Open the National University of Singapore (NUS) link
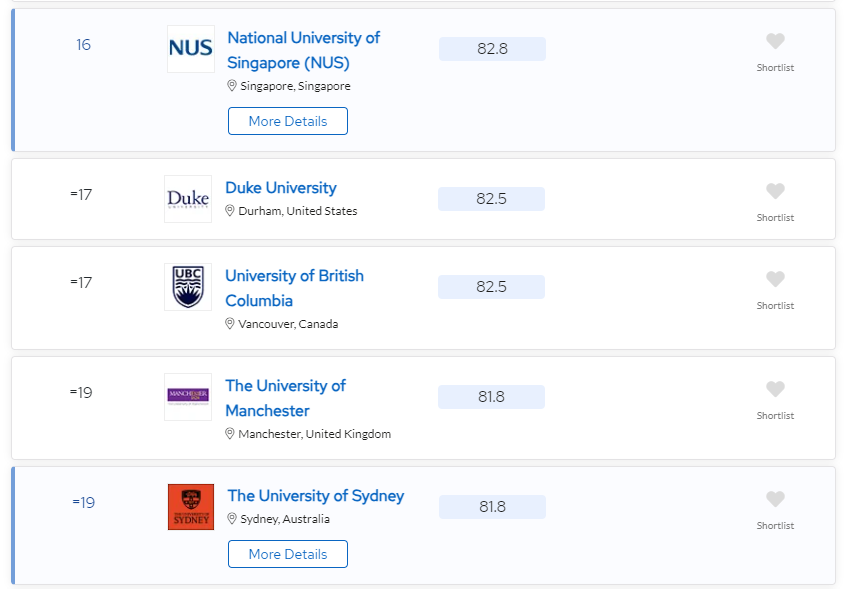The width and height of the screenshot is (845, 589). (x=303, y=50)
